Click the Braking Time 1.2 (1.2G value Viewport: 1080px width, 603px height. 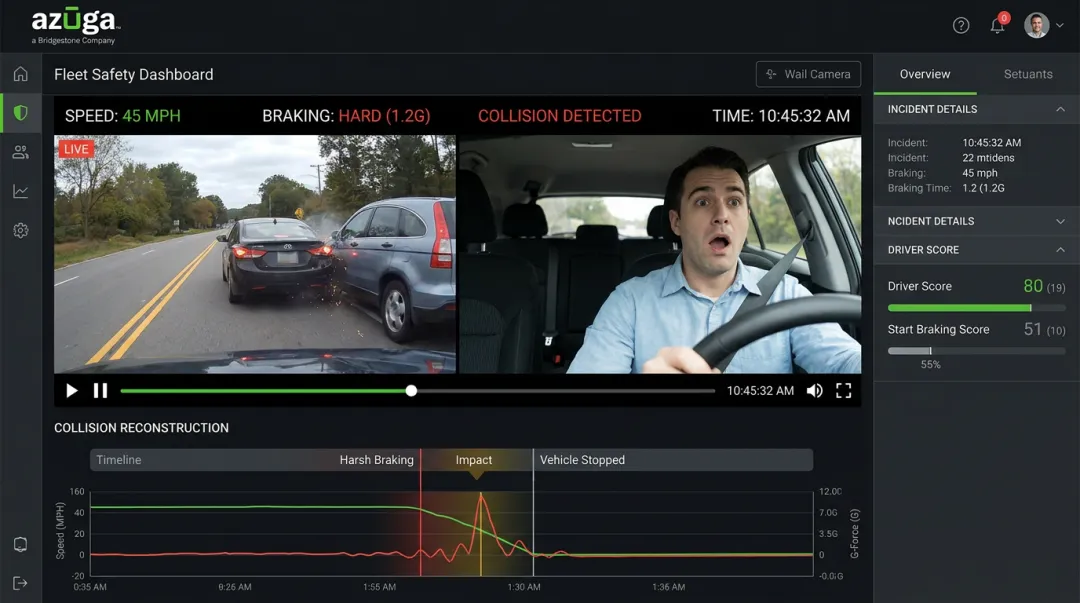click(984, 188)
